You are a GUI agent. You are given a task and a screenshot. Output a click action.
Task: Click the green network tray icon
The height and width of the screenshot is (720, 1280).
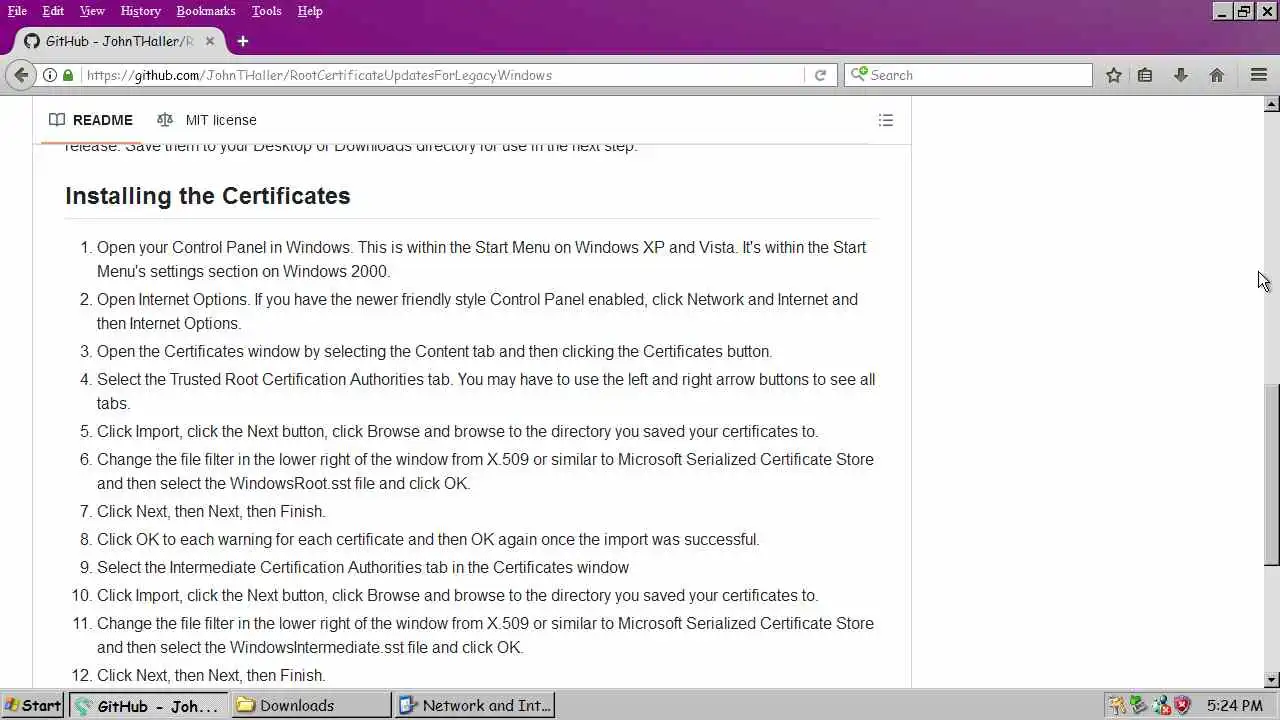[x=1138, y=705]
